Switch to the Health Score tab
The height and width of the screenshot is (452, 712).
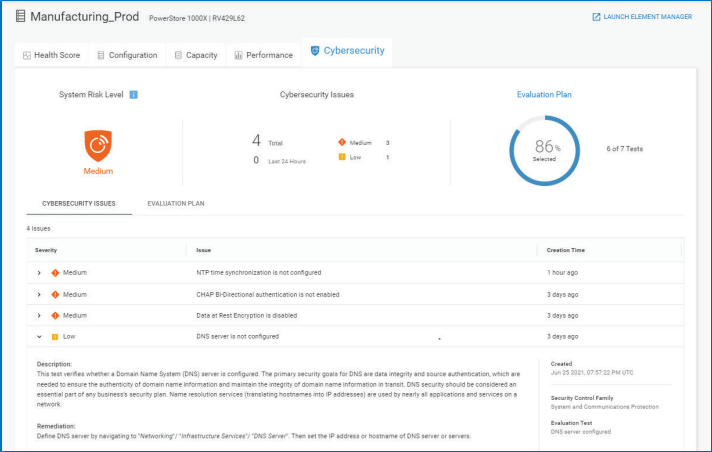(x=51, y=55)
